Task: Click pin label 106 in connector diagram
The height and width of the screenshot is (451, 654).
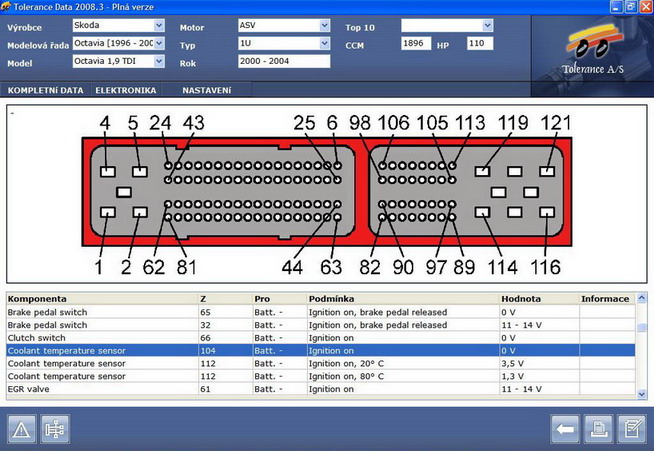Action: (x=393, y=123)
